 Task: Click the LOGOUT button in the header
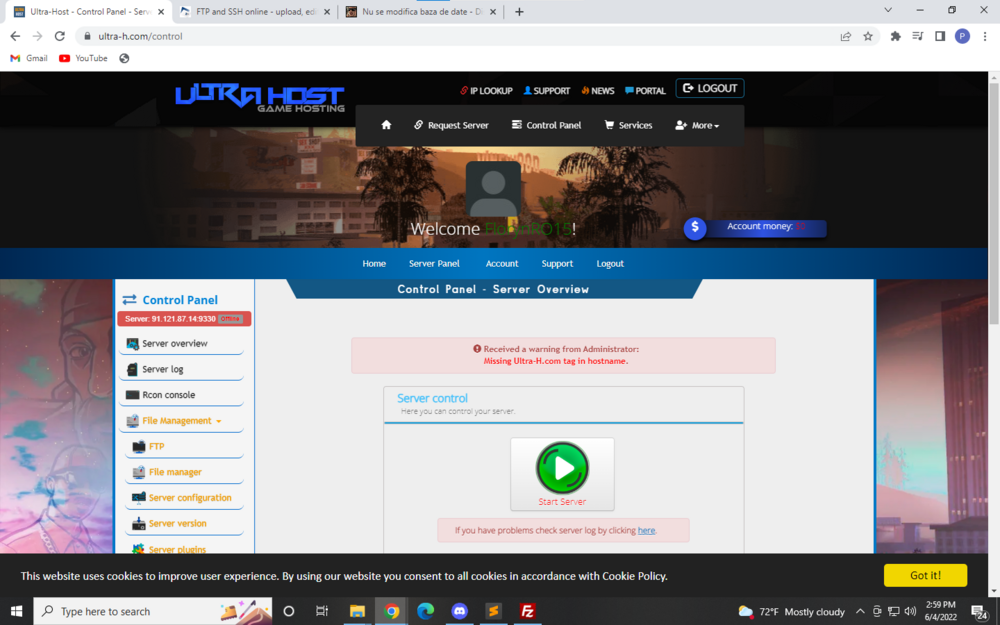click(x=710, y=88)
